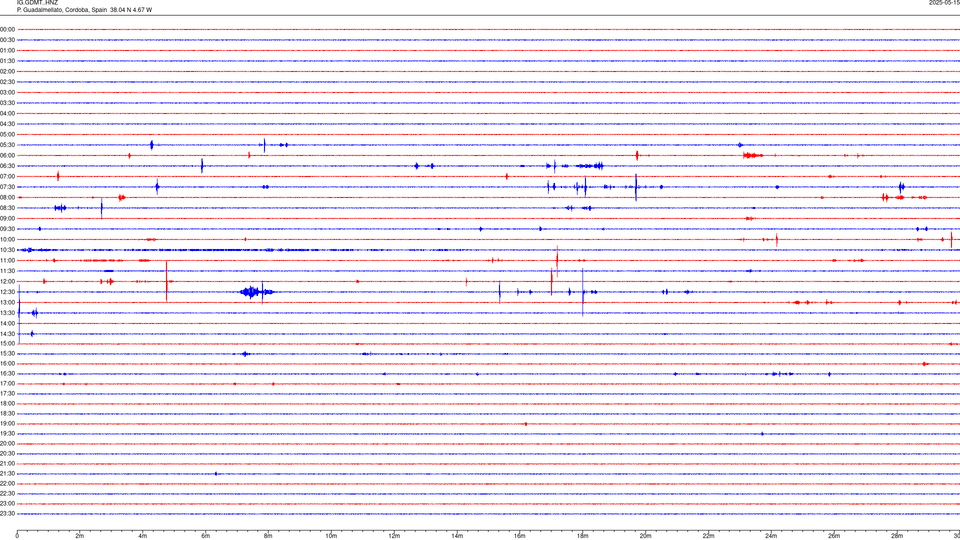Select the 05:30 trace time label

(x=7, y=145)
